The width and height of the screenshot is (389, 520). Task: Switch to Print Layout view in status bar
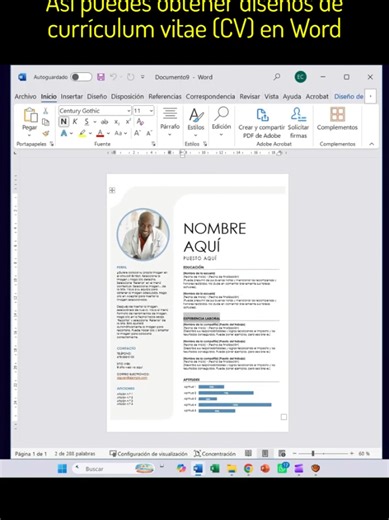coord(265,453)
